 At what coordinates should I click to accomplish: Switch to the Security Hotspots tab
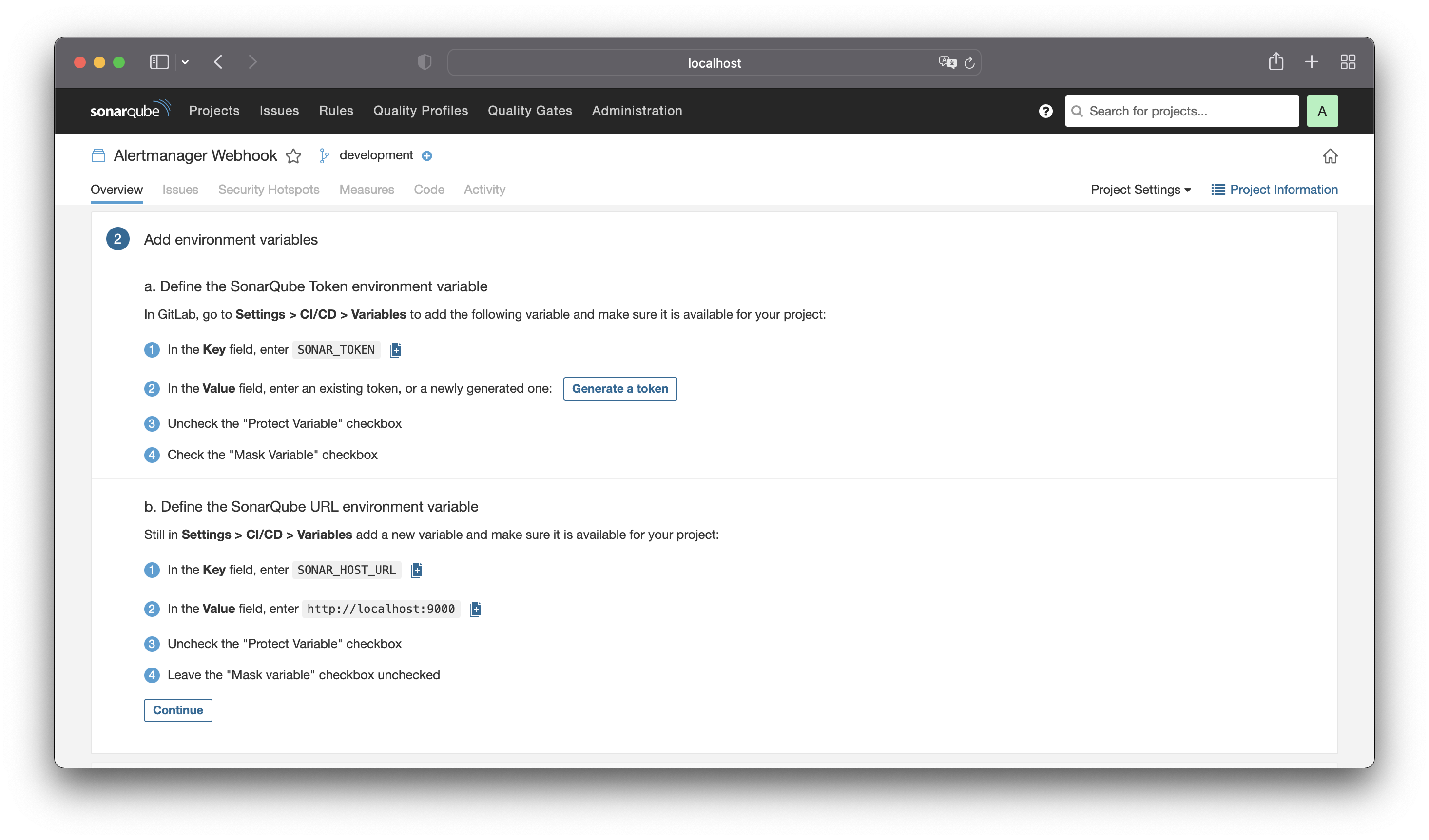(x=269, y=190)
